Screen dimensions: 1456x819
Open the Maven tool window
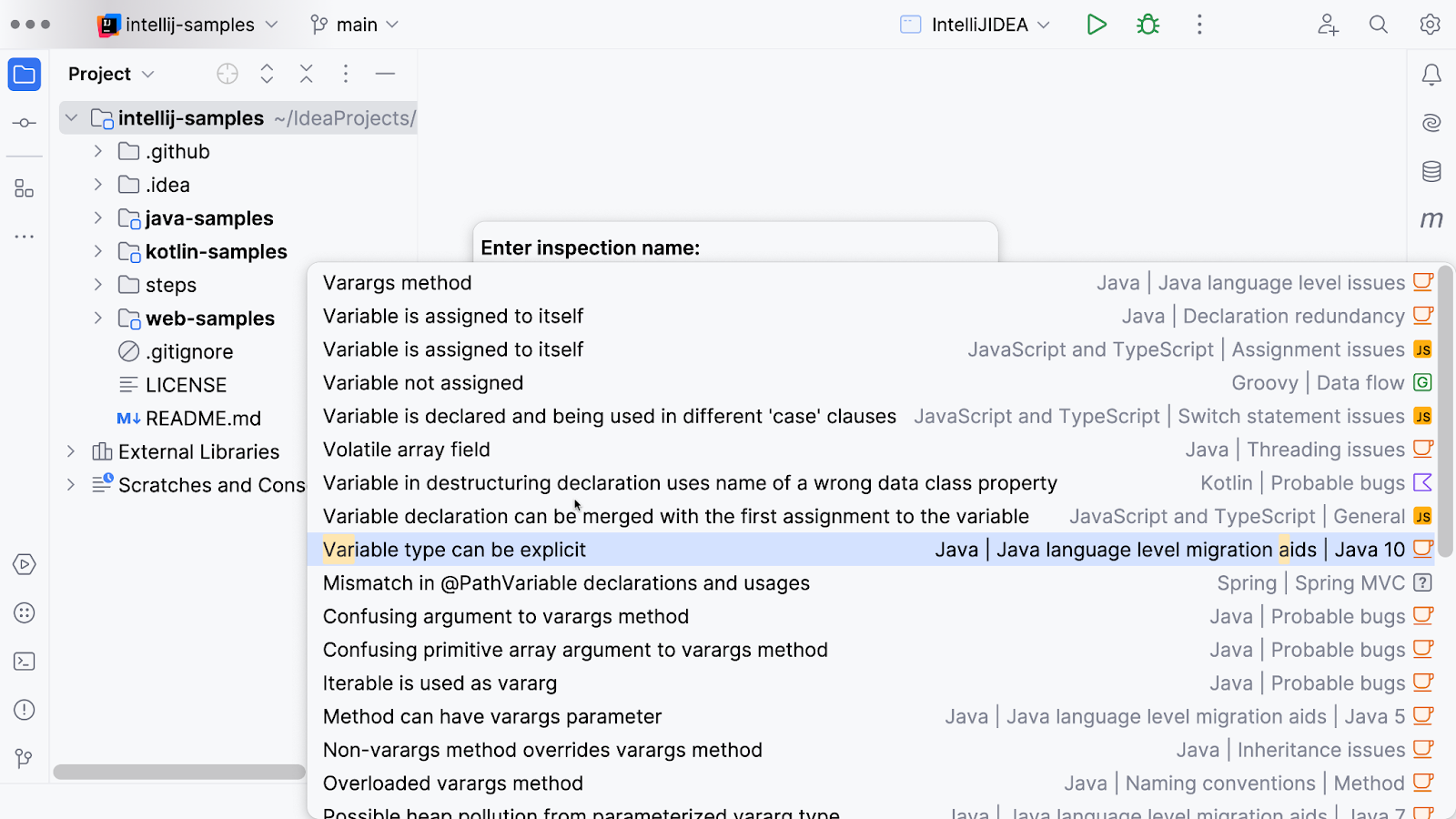[1431, 219]
